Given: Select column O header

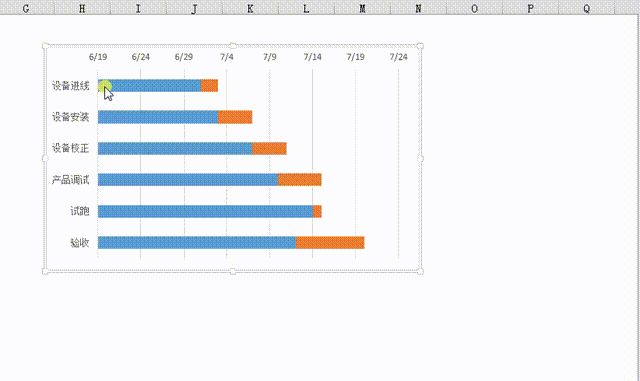Looking at the screenshot, I should tap(474, 8).
